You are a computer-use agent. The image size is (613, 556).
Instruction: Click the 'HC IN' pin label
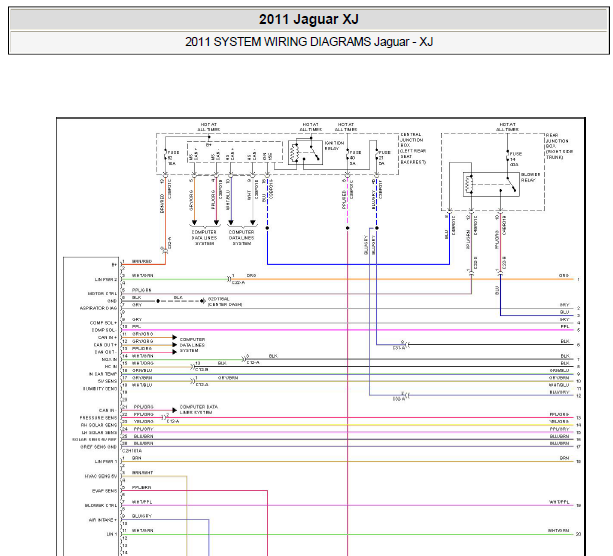[111, 366]
